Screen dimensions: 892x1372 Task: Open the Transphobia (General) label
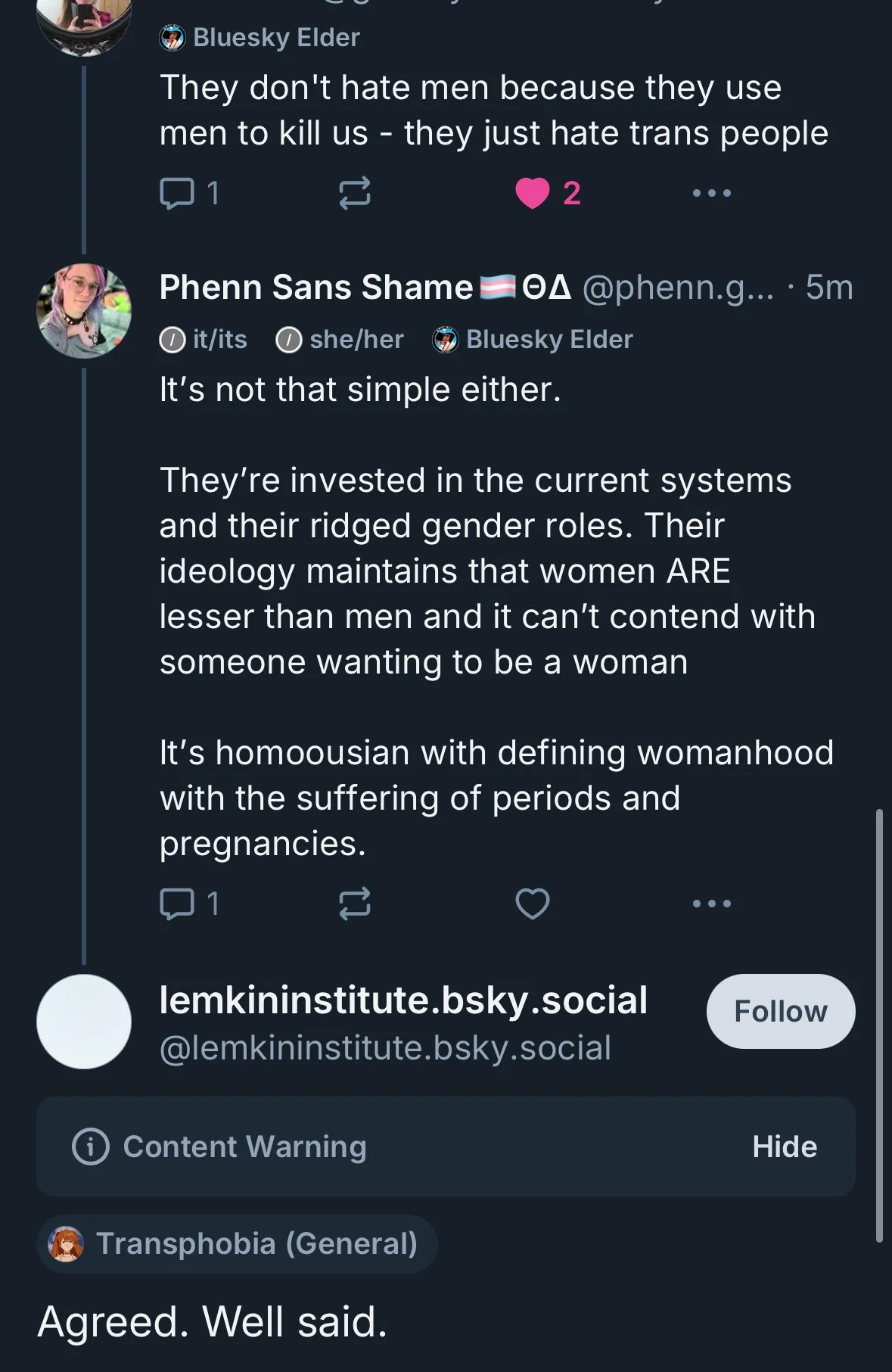click(237, 1243)
